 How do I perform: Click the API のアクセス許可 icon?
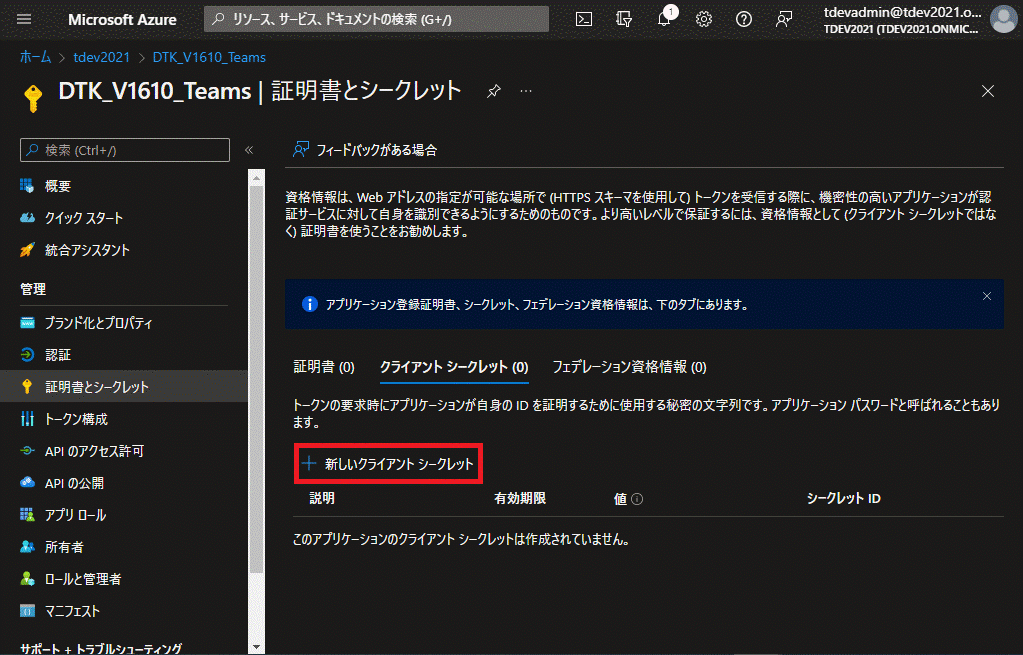pyautogui.click(x=27, y=451)
